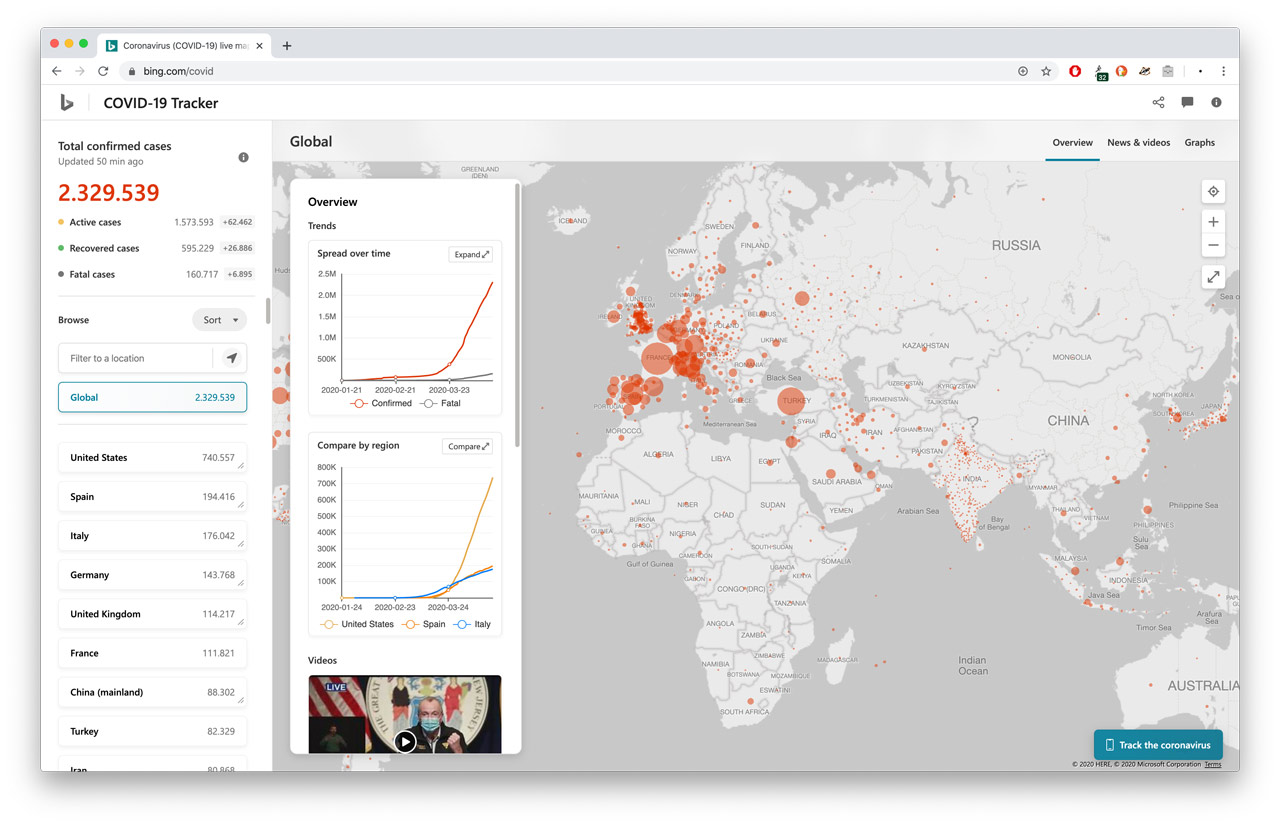Bookmark this page with star icon
Viewport: 1280px width, 825px height.
point(1046,71)
